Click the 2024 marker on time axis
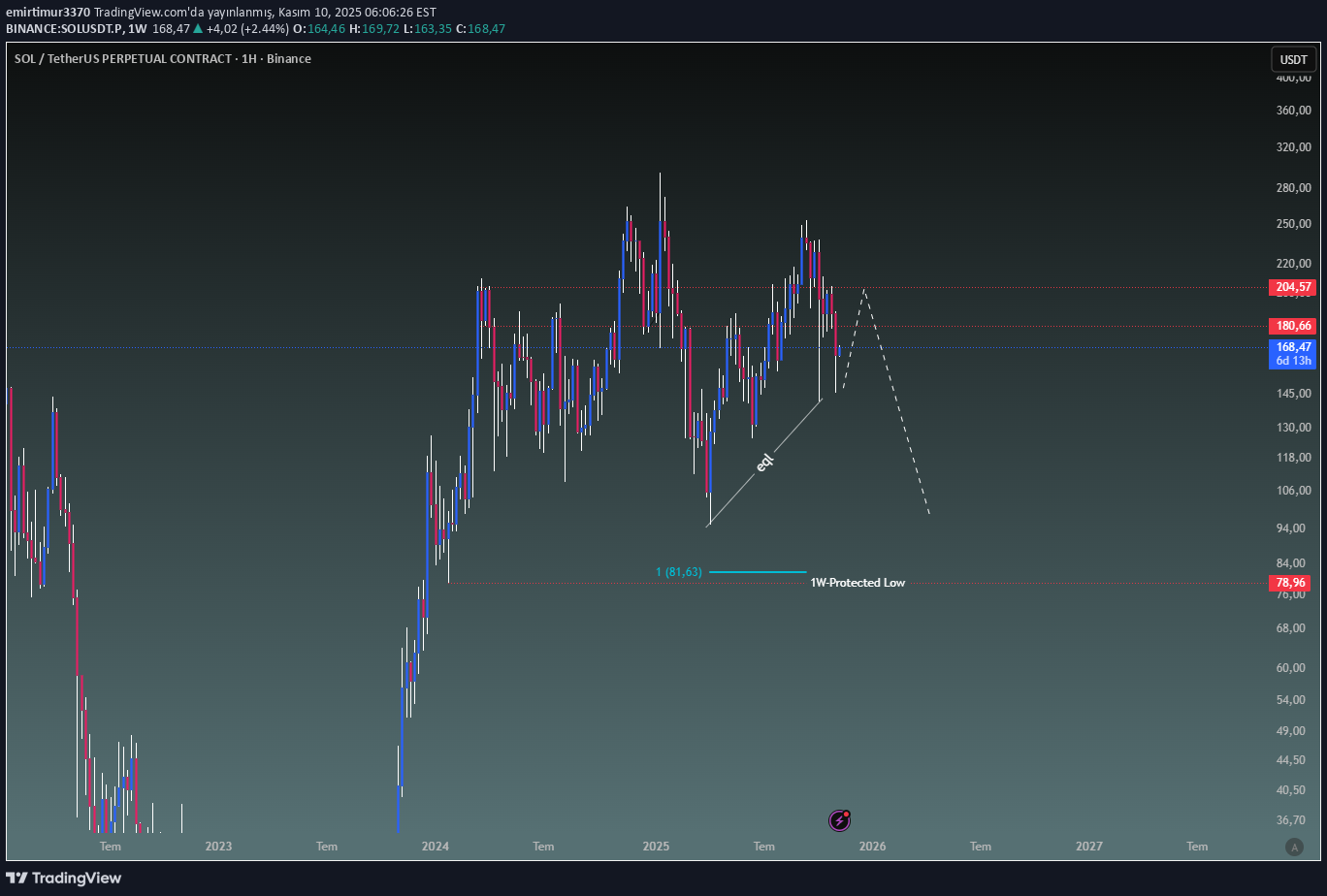This screenshot has height=896, width=1327. [x=436, y=847]
